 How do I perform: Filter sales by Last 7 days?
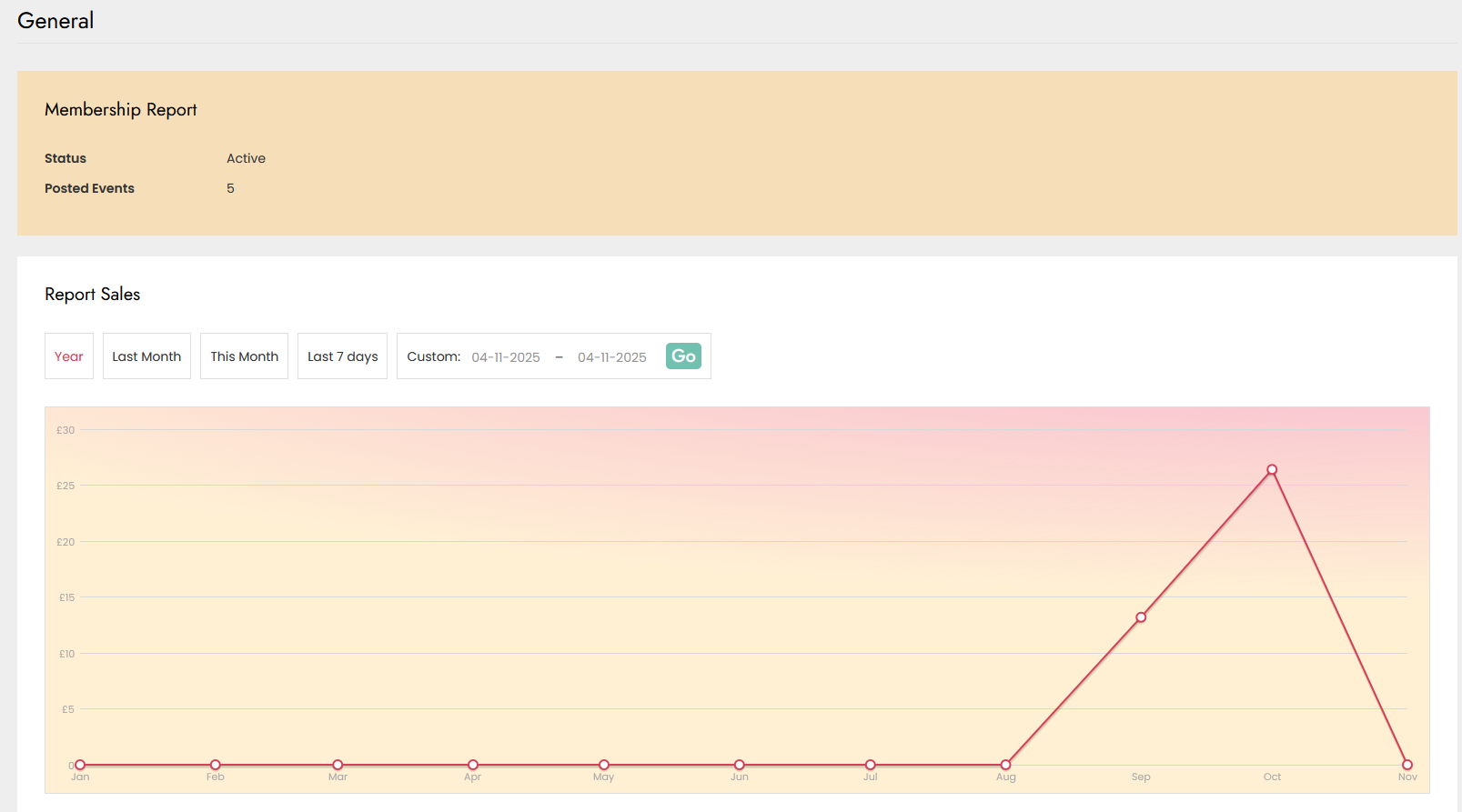342,356
